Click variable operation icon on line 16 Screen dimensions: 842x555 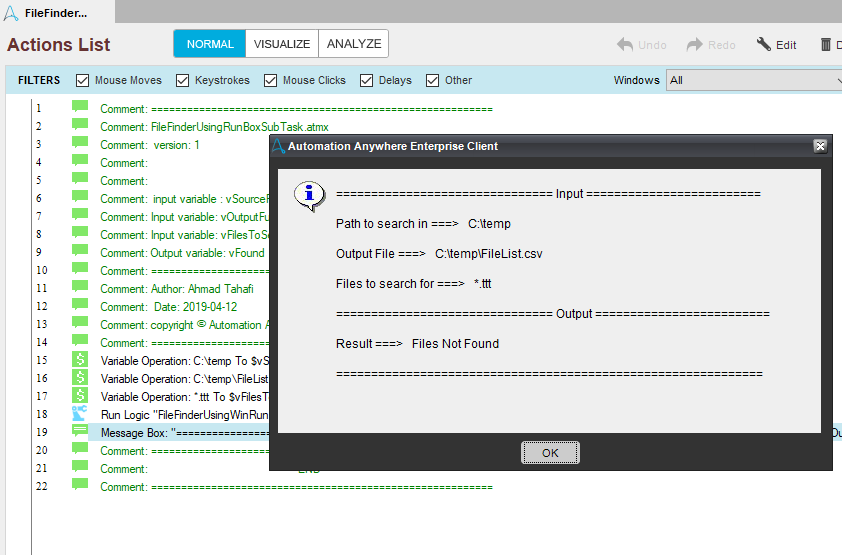[x=80, y=377]
